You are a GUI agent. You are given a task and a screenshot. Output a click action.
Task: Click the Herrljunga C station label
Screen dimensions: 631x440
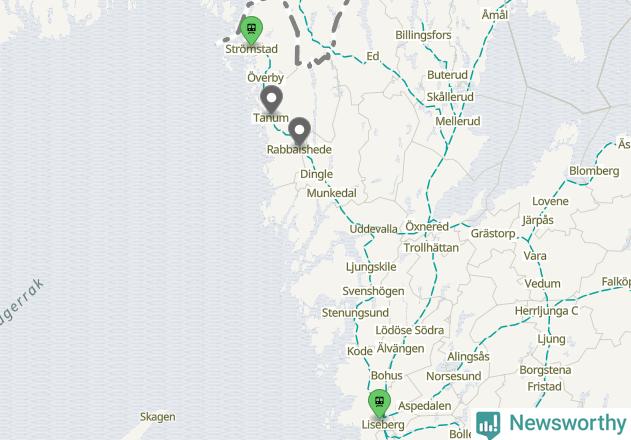click(546, 311)
